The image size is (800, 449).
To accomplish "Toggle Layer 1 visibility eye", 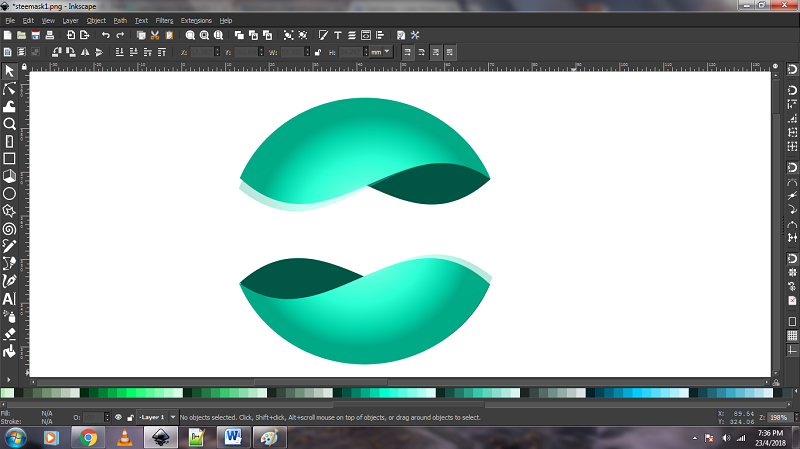I will pyautogui.click(x=118, y=417).
